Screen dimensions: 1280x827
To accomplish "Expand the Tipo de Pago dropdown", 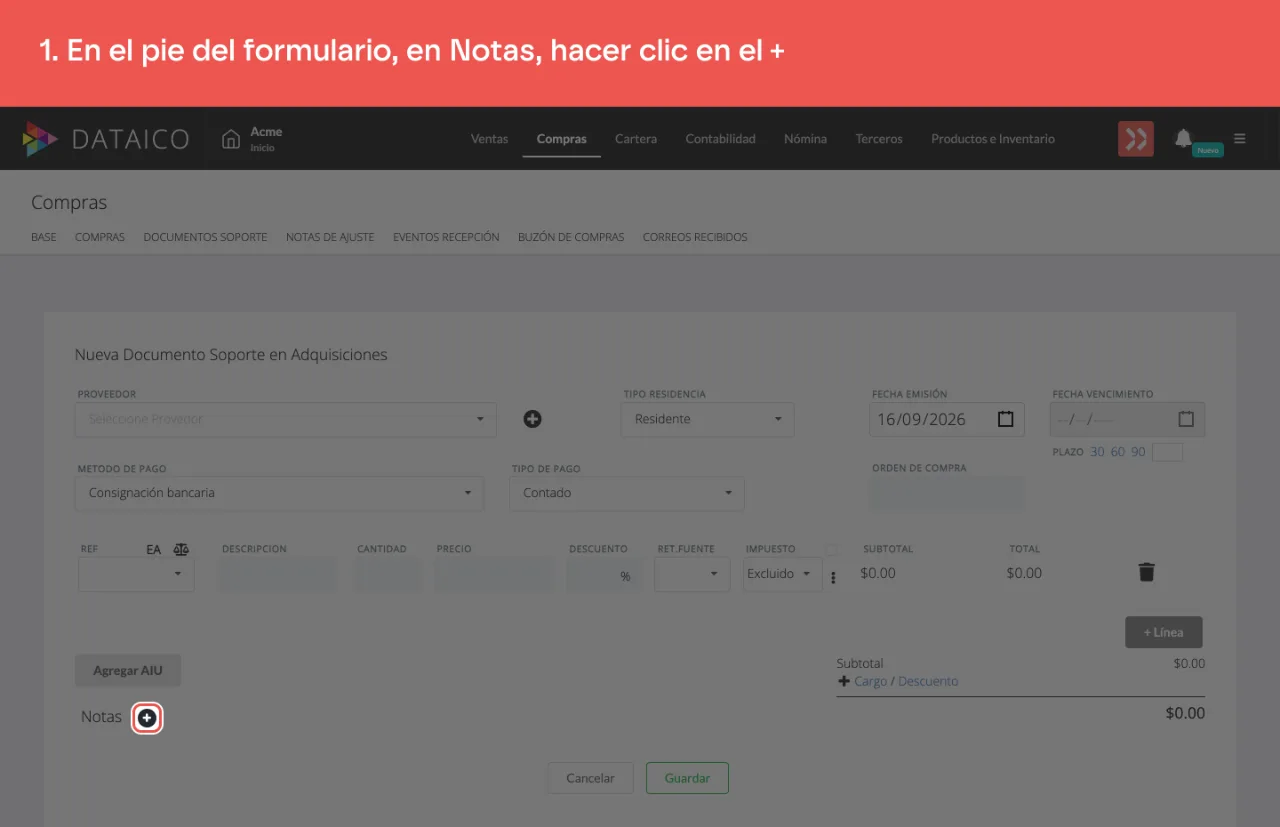I will [627, 493].
